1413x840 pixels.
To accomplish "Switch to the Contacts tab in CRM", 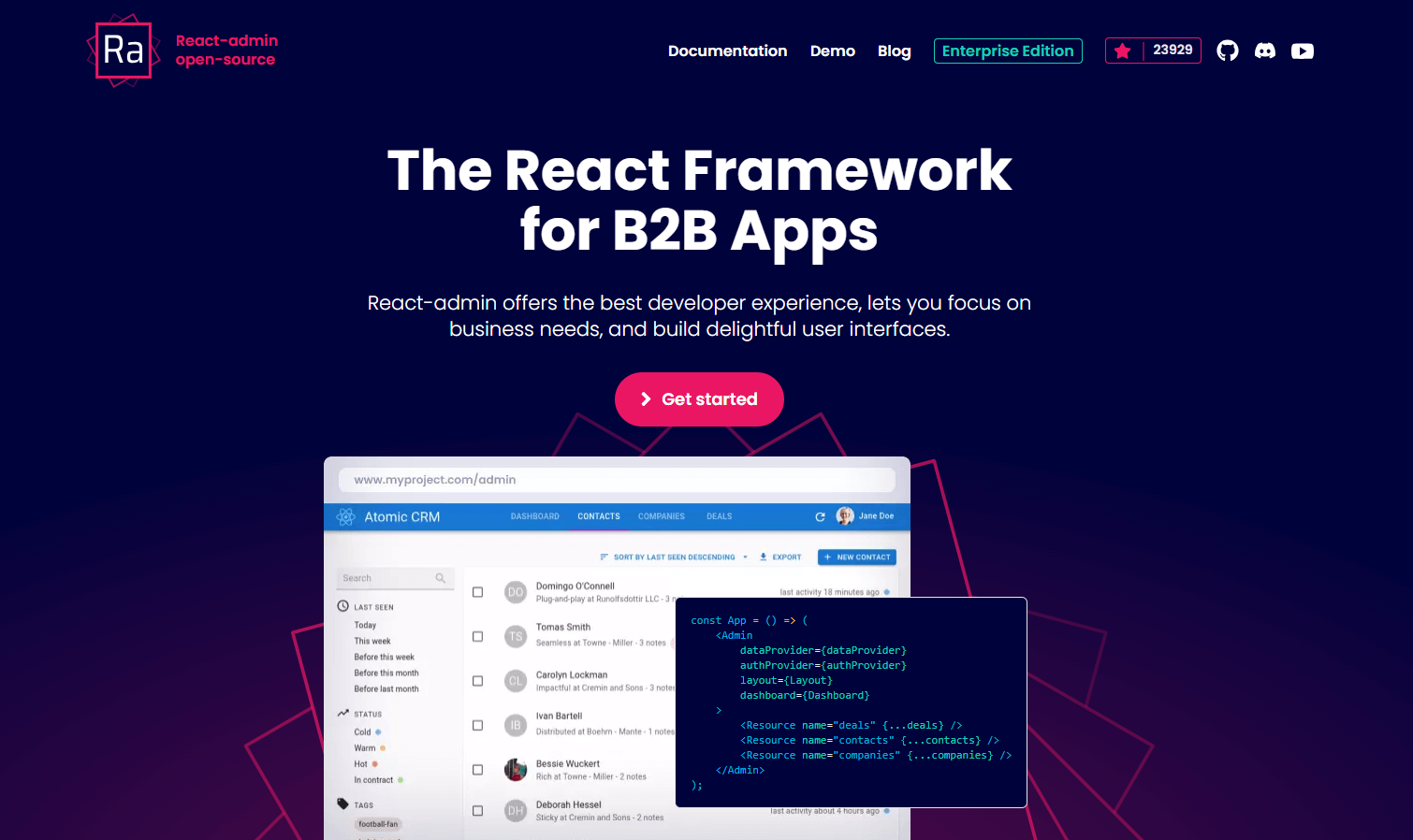I will point(599,516).
